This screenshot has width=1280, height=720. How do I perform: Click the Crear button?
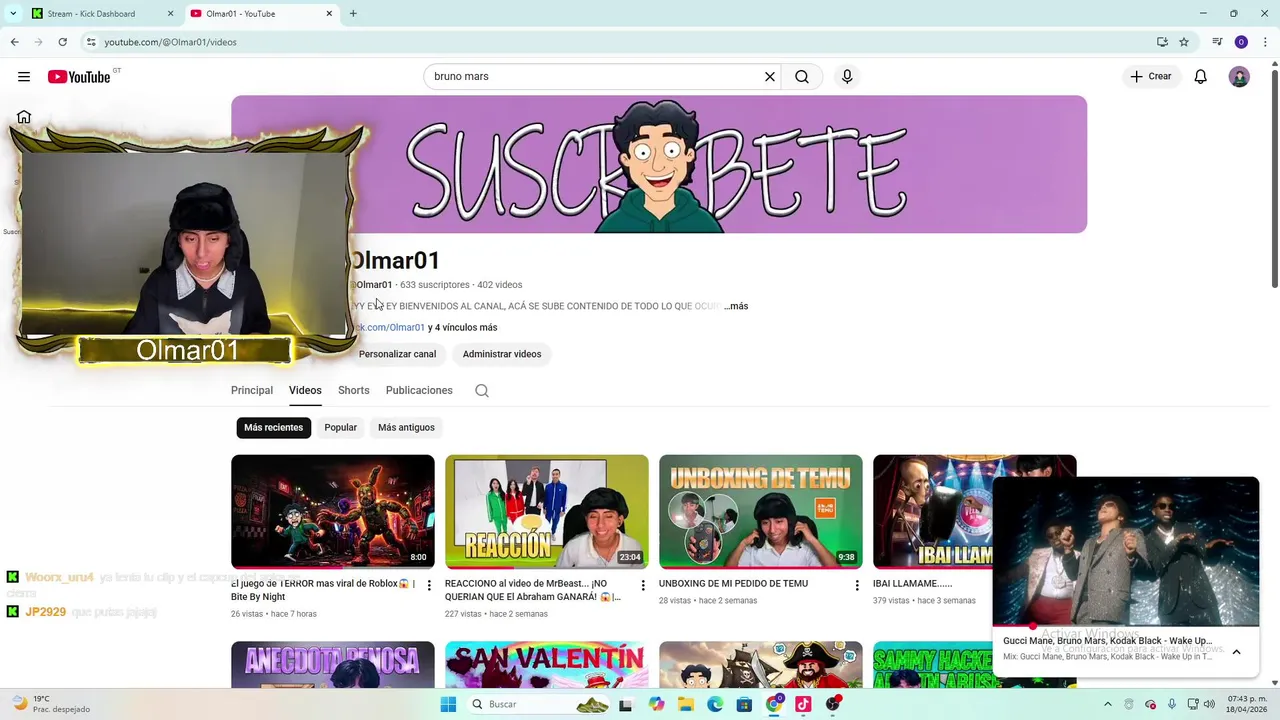[1151, 77]
